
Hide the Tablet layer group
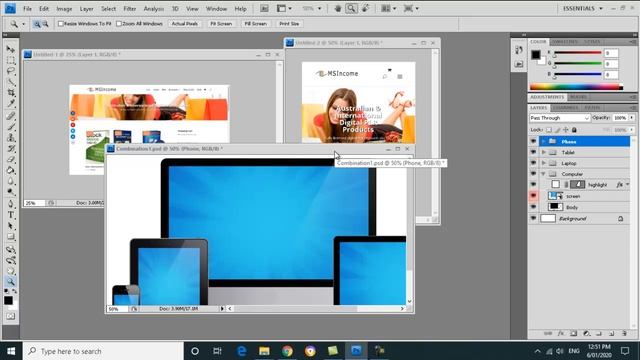[533, 152]
